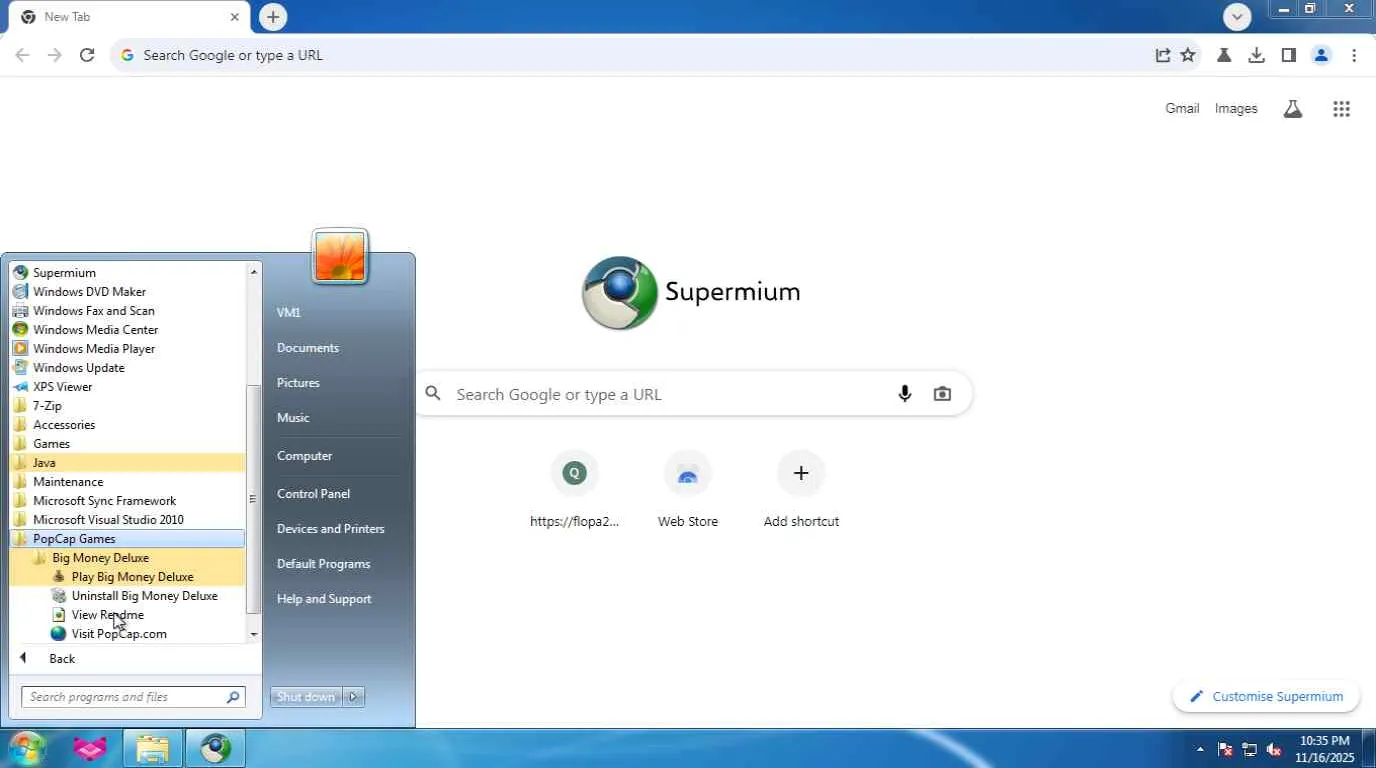Open a new browser tab
This screenshot has width=1376, height=768.
click(273, 17)
